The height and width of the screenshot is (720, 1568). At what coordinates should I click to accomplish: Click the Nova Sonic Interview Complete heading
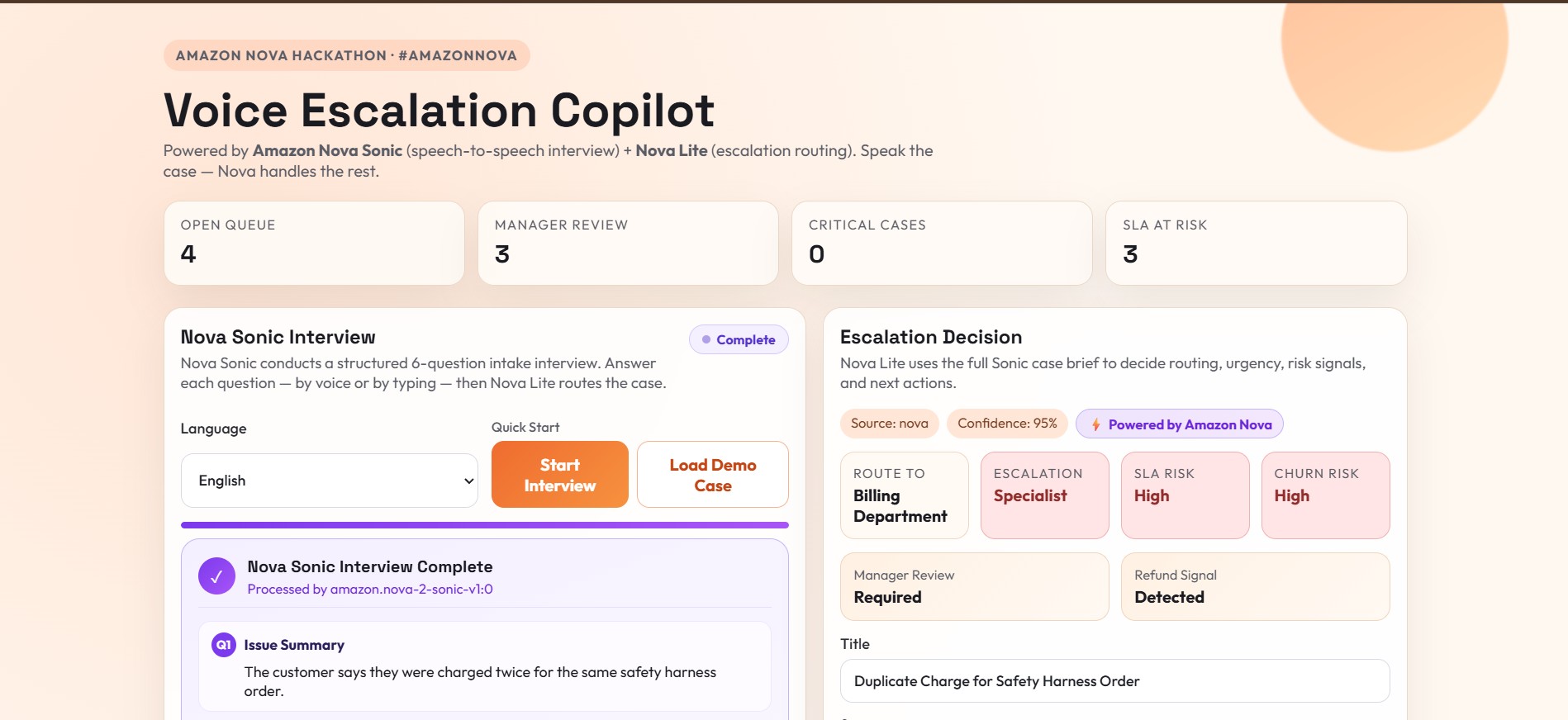point(370,566)
